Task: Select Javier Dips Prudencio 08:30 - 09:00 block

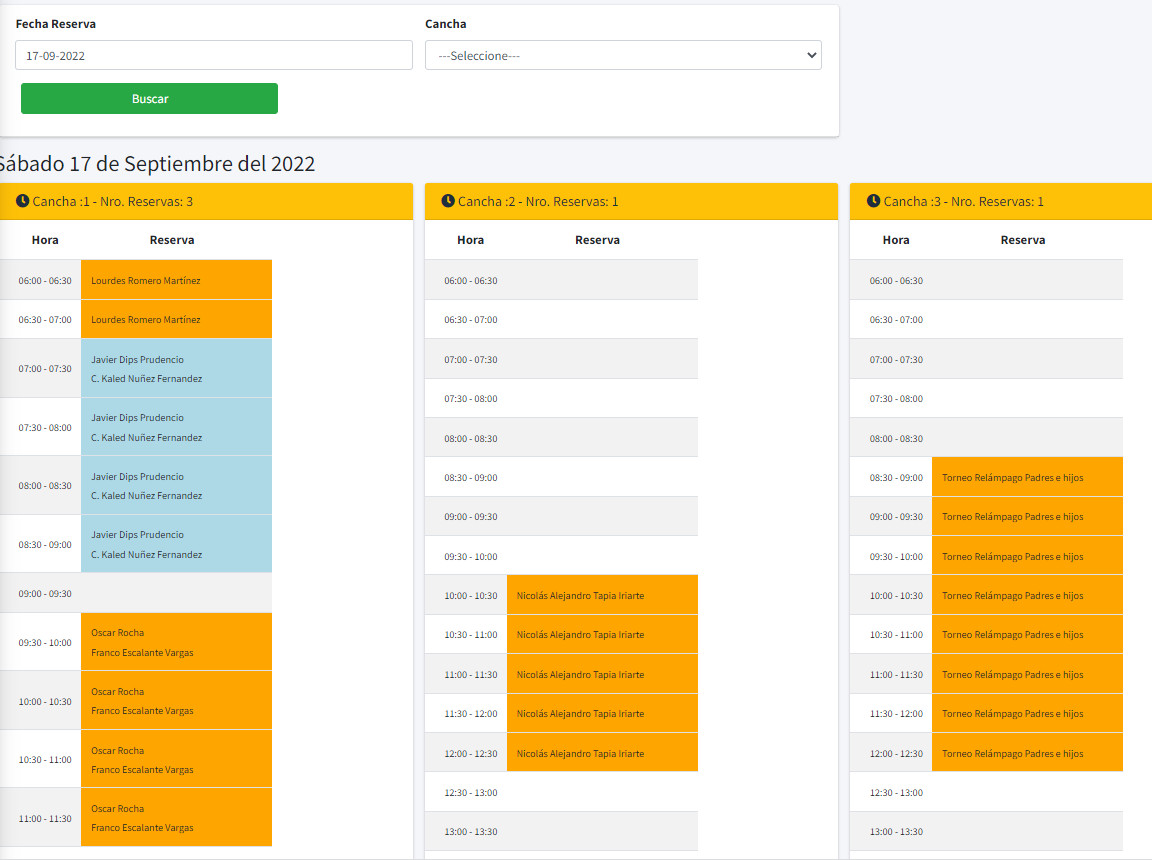Action: 176,544
